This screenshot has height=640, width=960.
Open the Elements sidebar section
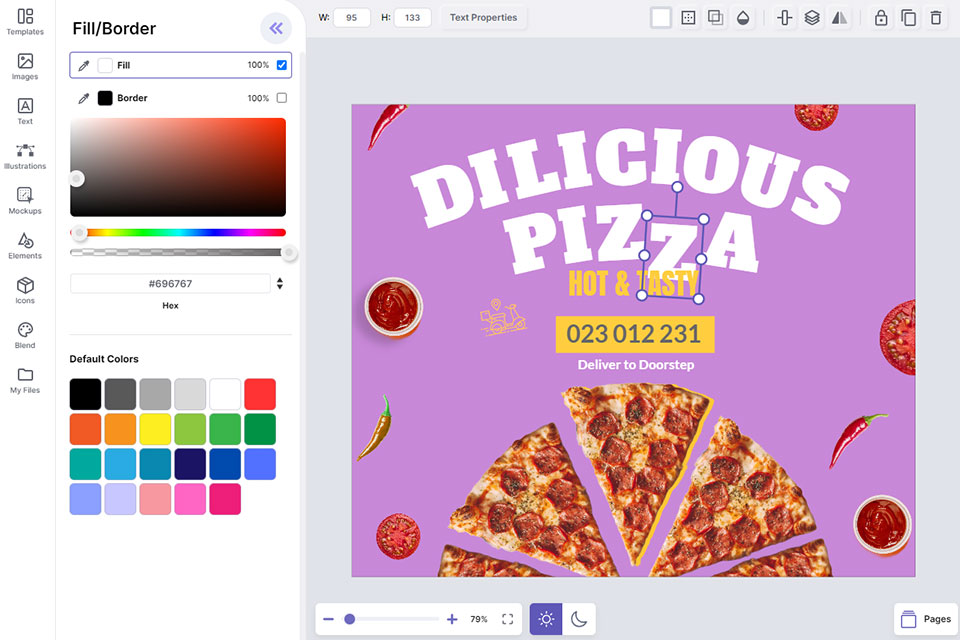point(25,245)
